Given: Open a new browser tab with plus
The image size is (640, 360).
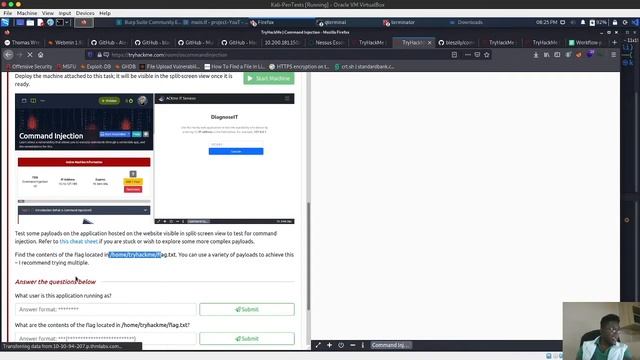Looking at the screenshot, I should 615,42.
